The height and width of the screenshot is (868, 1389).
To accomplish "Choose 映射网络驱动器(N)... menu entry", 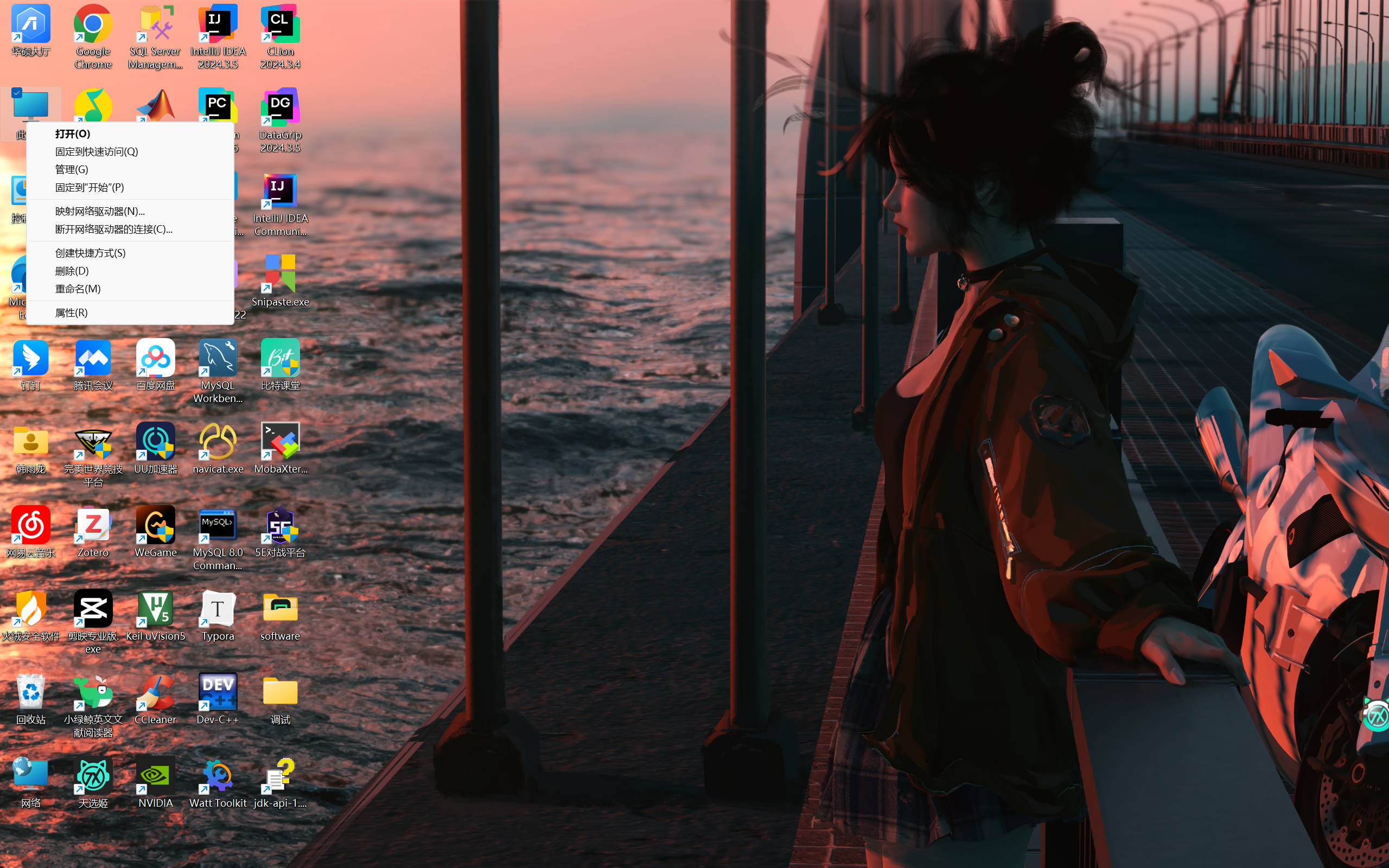I will [x=100, y=211].
